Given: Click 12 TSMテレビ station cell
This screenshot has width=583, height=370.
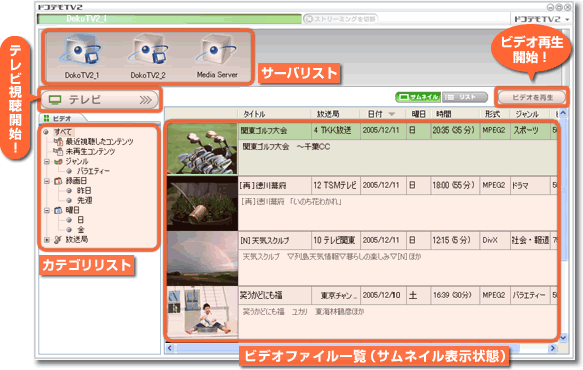Looking at the screenshot, I should [335, 185].
